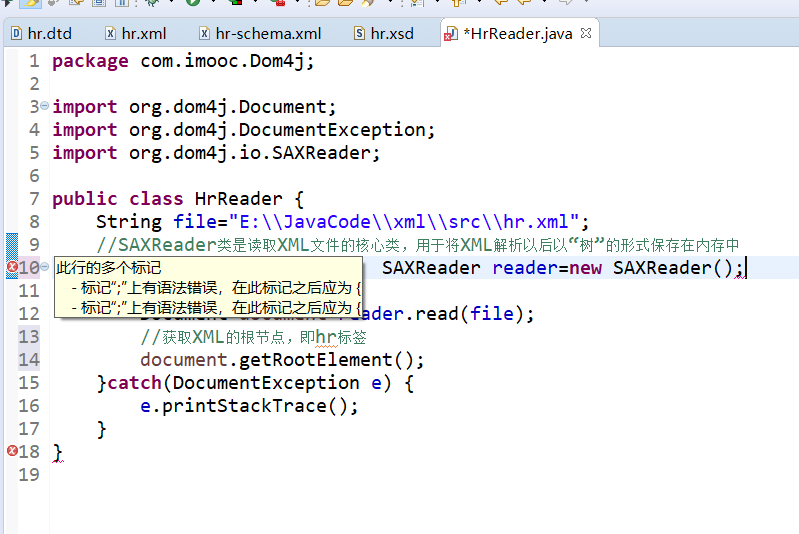This screenshot has width=799, height=534.
Task: Click e.printStackTrace() on line 16
Action: [244, 406]
